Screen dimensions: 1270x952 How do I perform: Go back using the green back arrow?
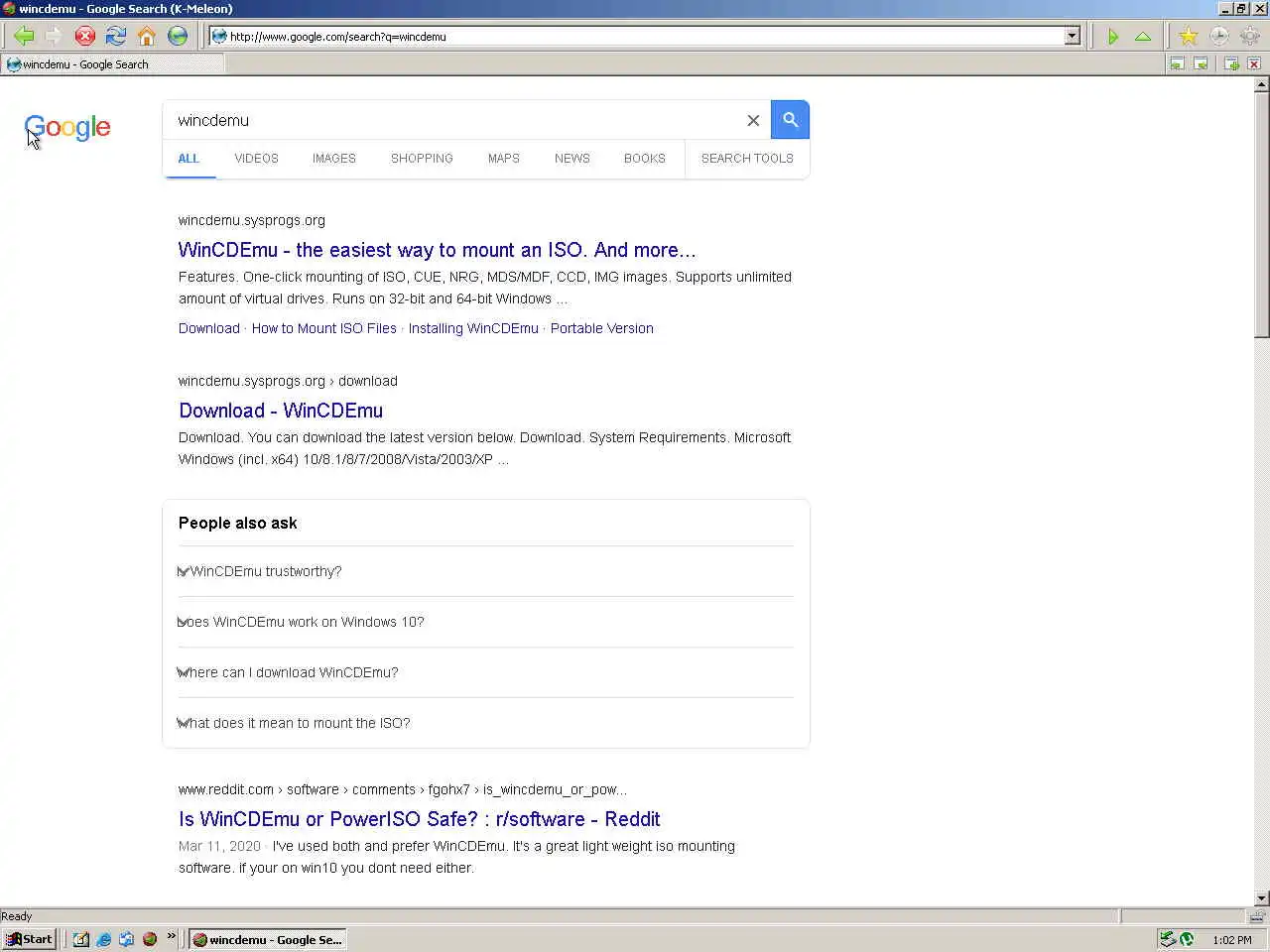24,37
